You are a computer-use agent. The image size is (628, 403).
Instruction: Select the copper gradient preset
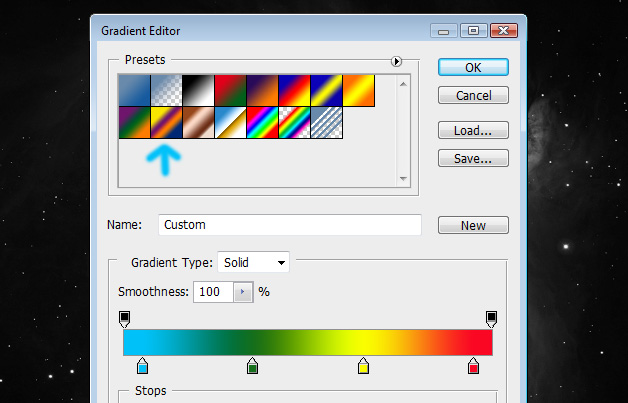click(x=199, y=123)
